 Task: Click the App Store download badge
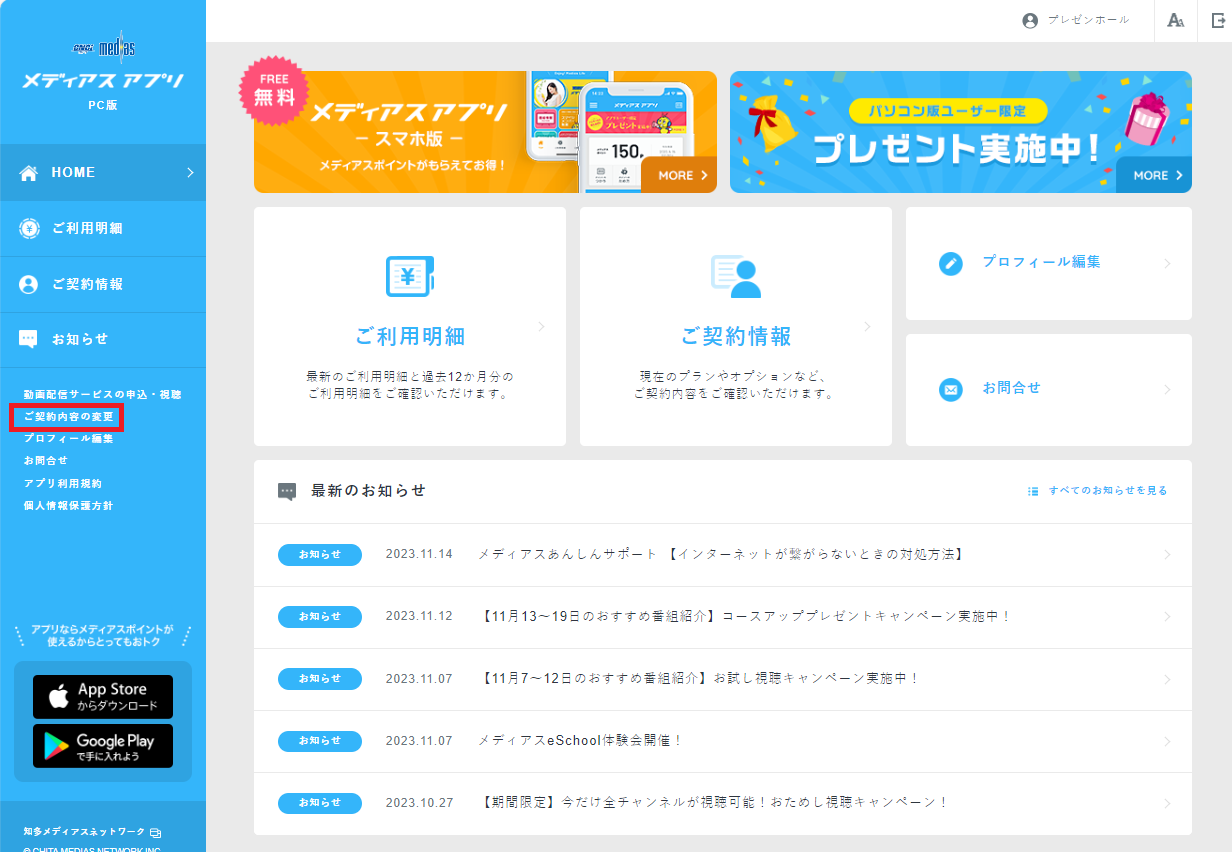(x=104, y=696)
